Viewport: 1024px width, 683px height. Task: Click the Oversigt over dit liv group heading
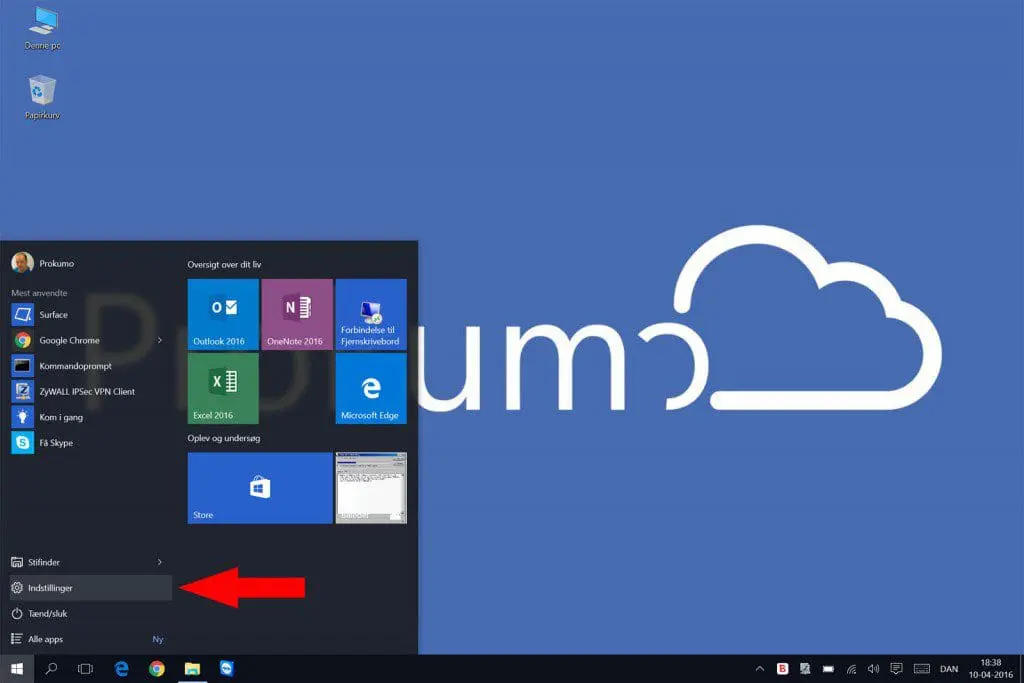point(224,264)
